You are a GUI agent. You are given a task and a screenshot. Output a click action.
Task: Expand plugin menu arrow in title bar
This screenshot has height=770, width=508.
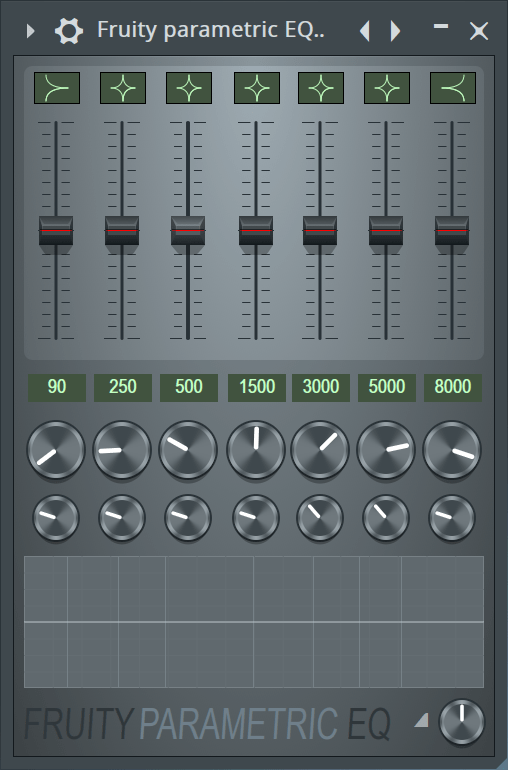[30, 31]
